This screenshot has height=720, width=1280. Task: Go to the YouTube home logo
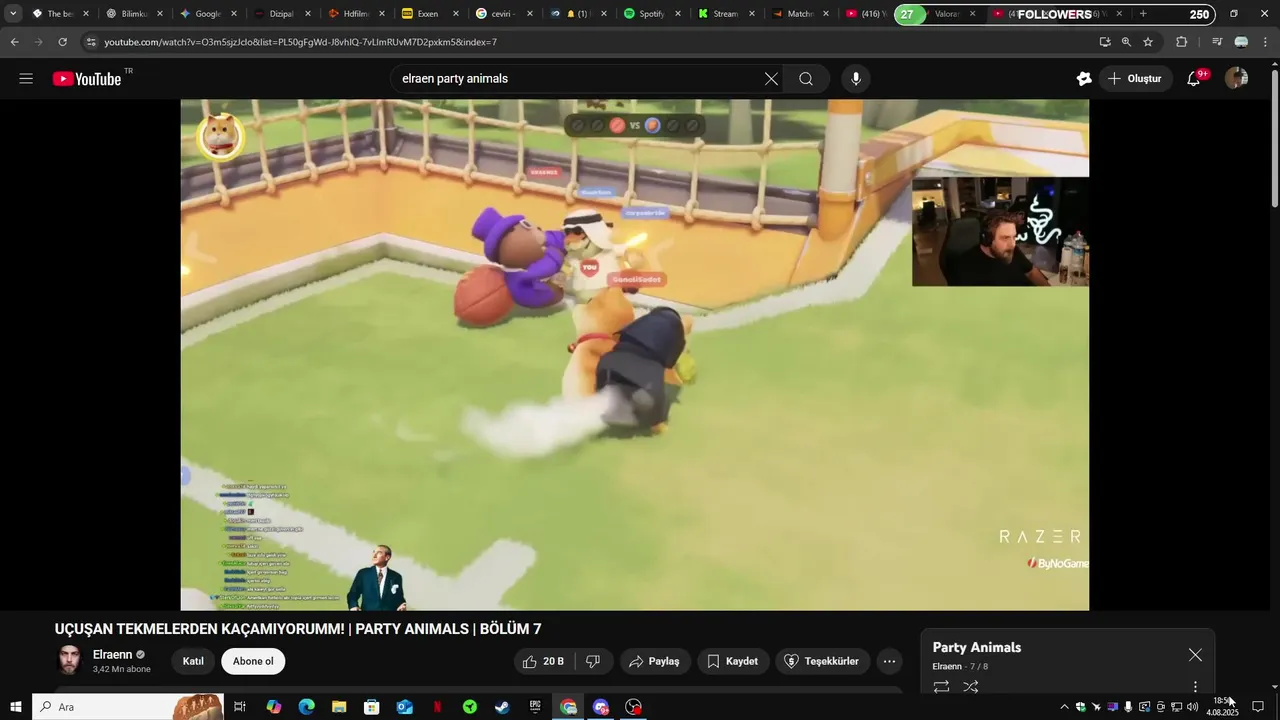[87, 79]
